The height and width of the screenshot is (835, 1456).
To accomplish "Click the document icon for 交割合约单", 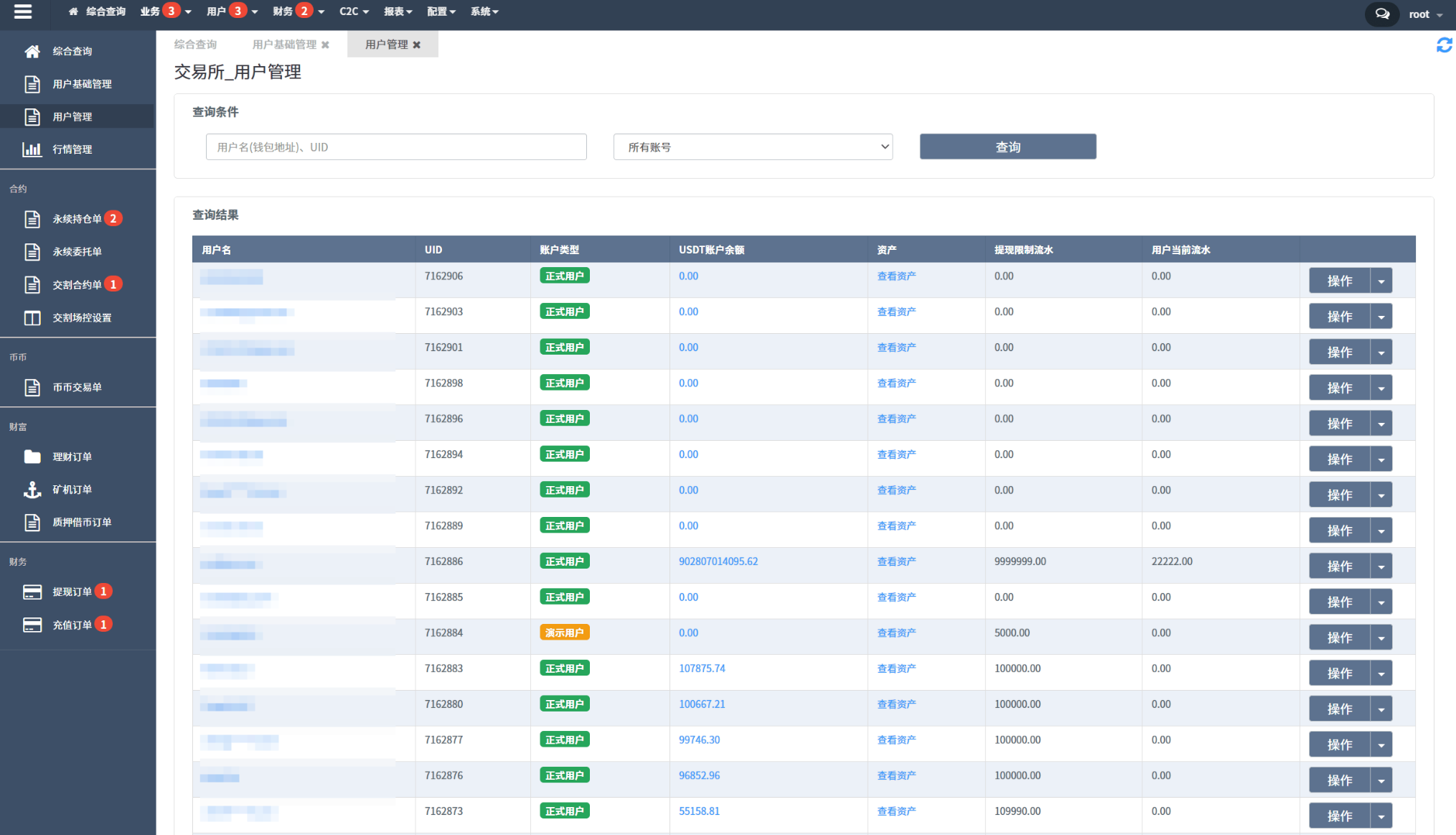I will pyautogui.click(x=32, y=284).
